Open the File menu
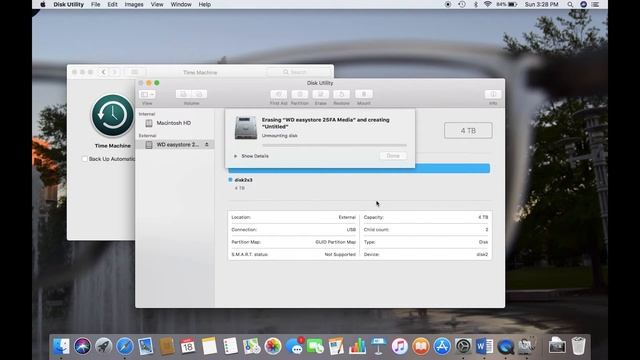The width and height of the screenshot is (640, 360). coord(96,4)
